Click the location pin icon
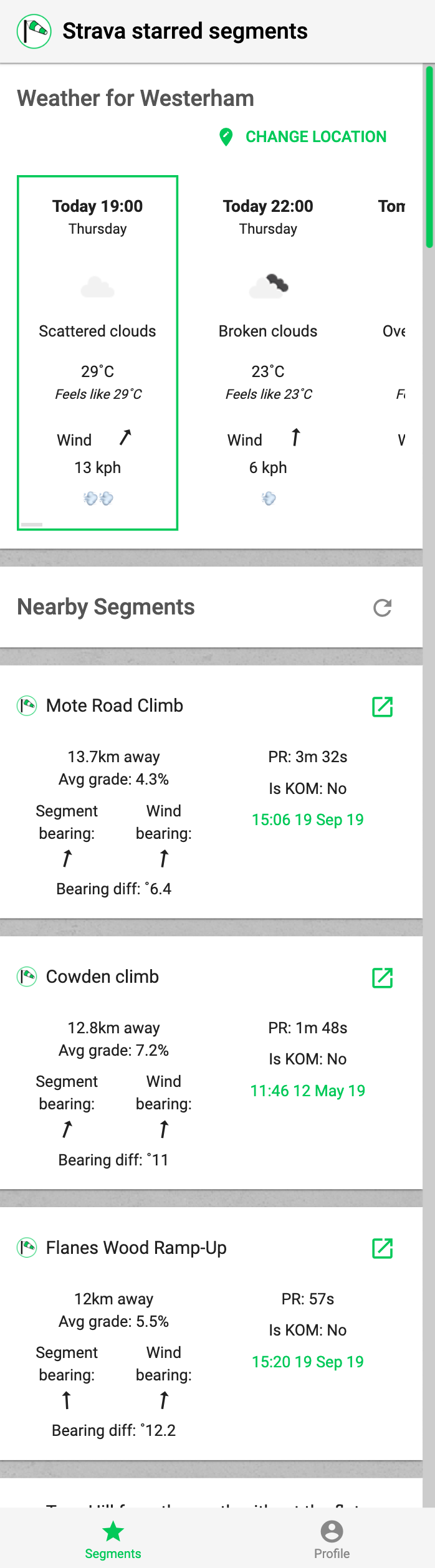This screenshot has width=435, height=1568. tap(226, 136)
